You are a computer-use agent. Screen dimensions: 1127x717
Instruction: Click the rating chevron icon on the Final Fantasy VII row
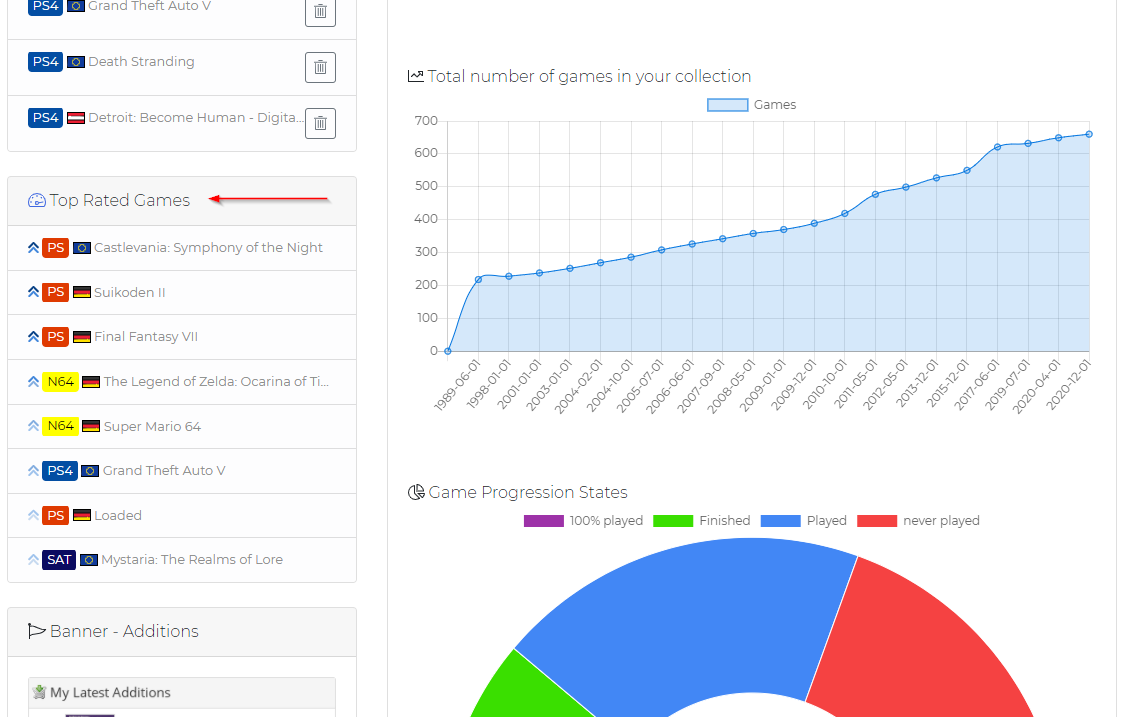(33, 337)
